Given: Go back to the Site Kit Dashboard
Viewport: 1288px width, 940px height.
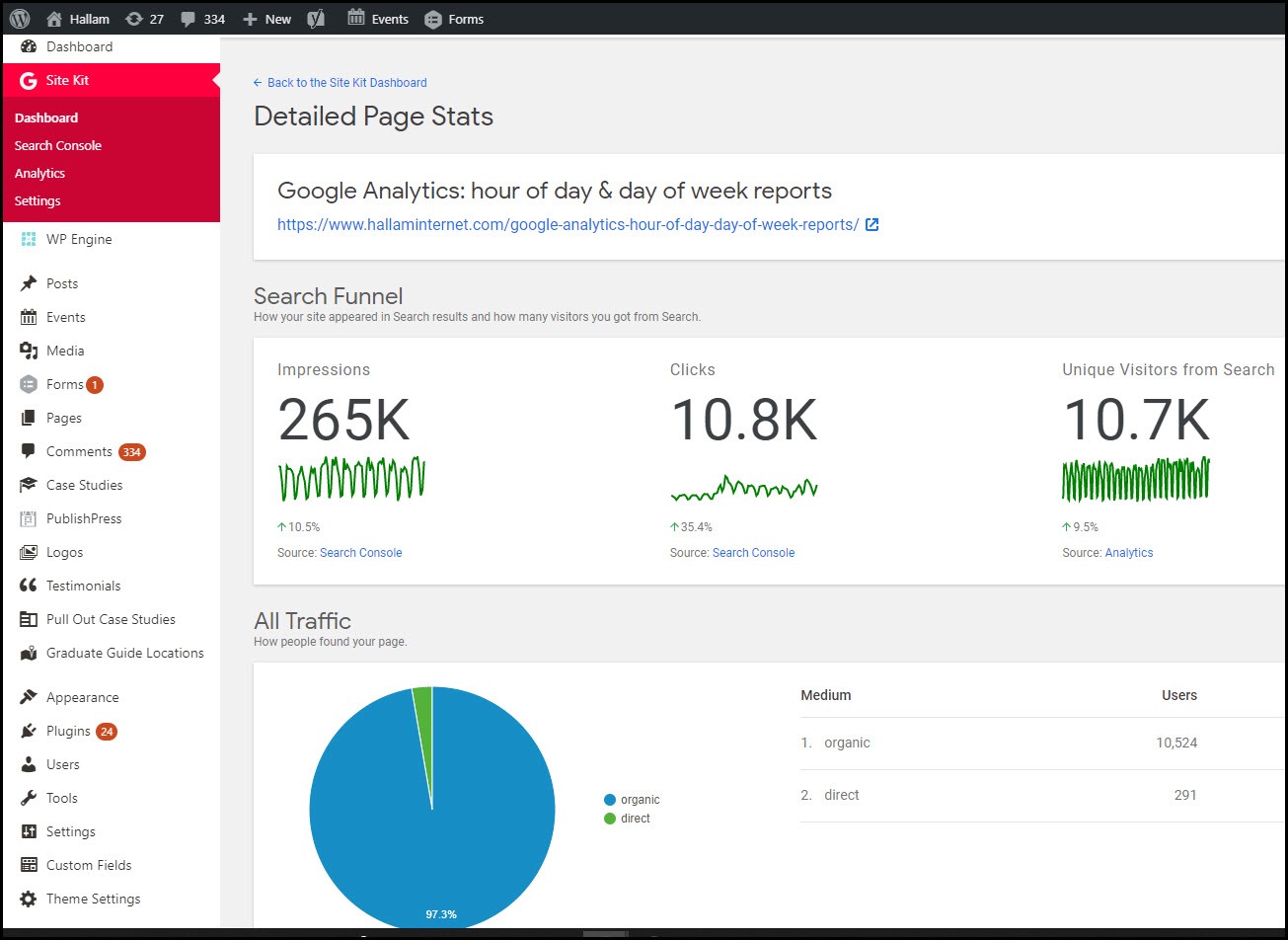Looking at the screenshot, I should point(341,83).
